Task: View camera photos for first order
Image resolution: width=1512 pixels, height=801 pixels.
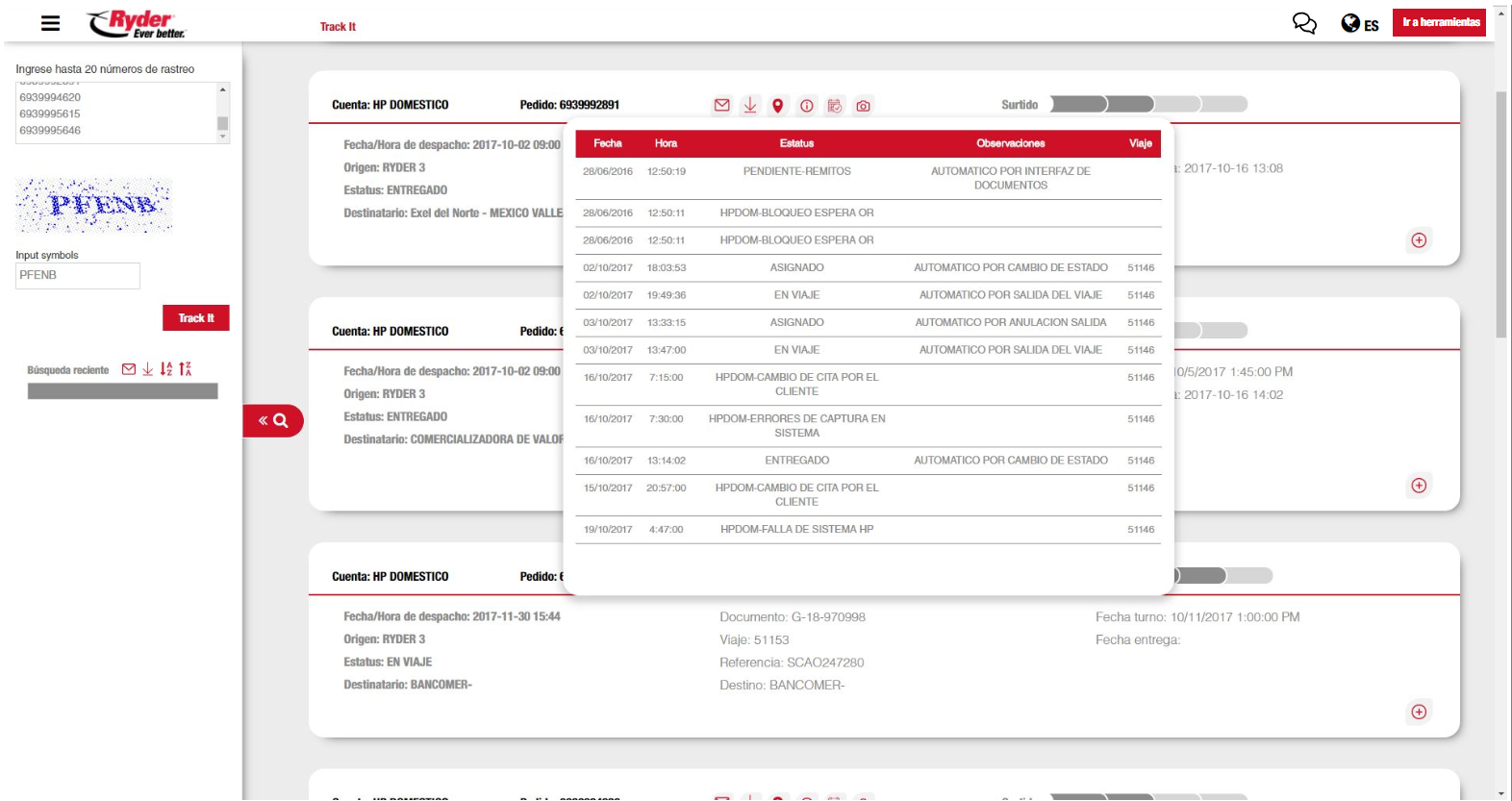Action: (x=863, y=106)
